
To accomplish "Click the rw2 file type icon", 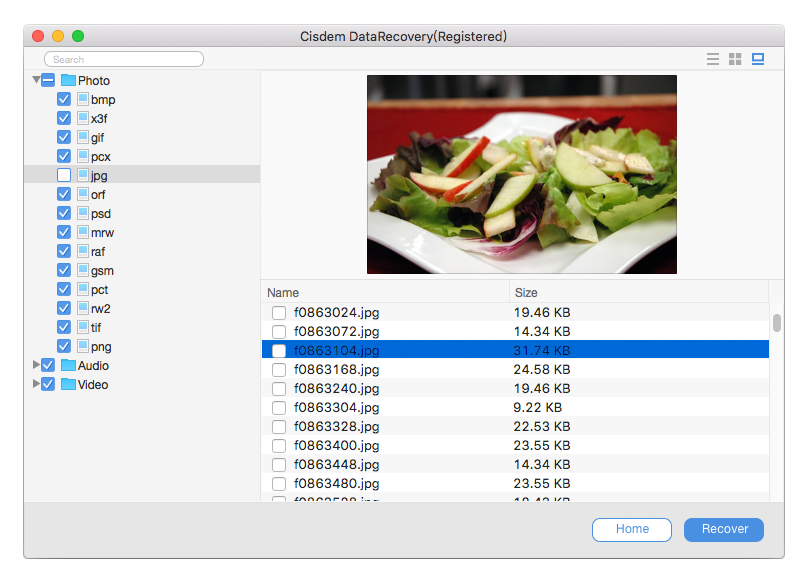I will tap(83, 308).
